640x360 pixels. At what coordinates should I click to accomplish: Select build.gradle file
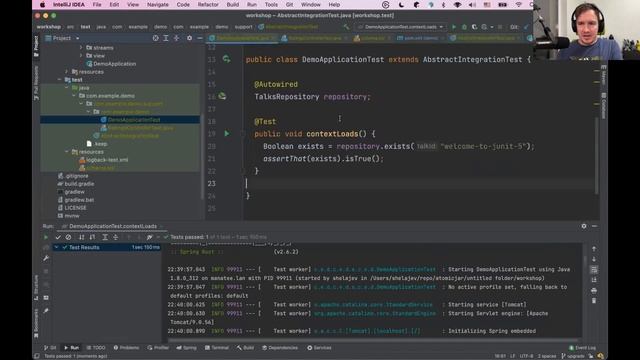point(76,184)
